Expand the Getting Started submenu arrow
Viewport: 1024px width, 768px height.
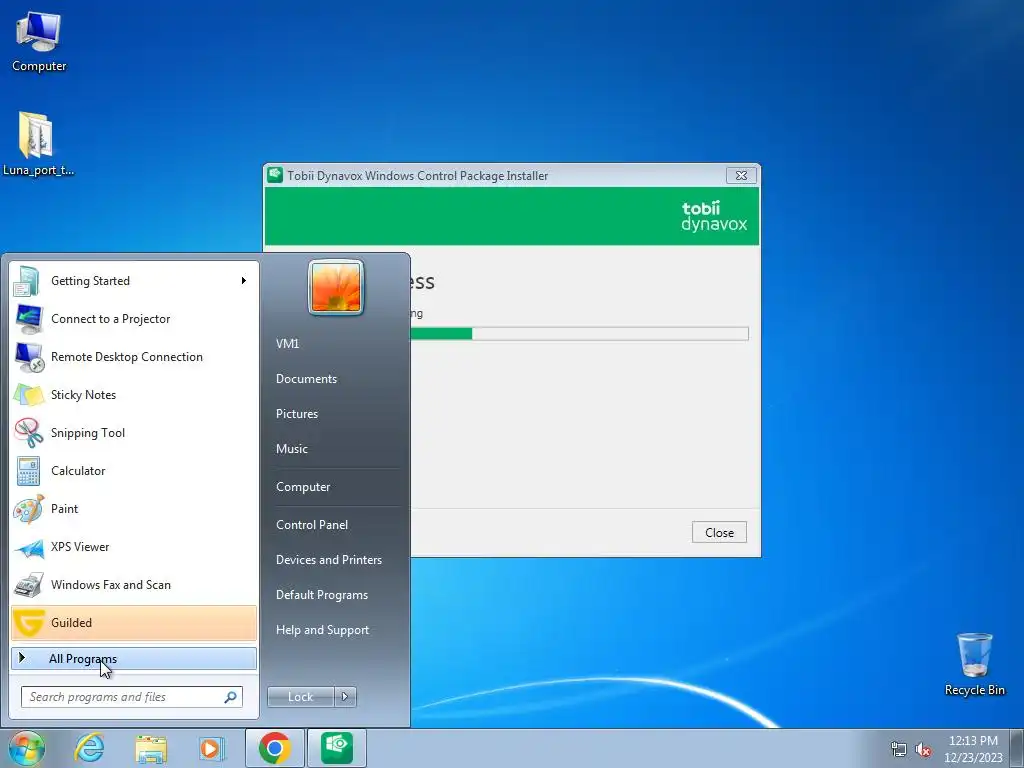pyautogui.click(x=244, y=281)
